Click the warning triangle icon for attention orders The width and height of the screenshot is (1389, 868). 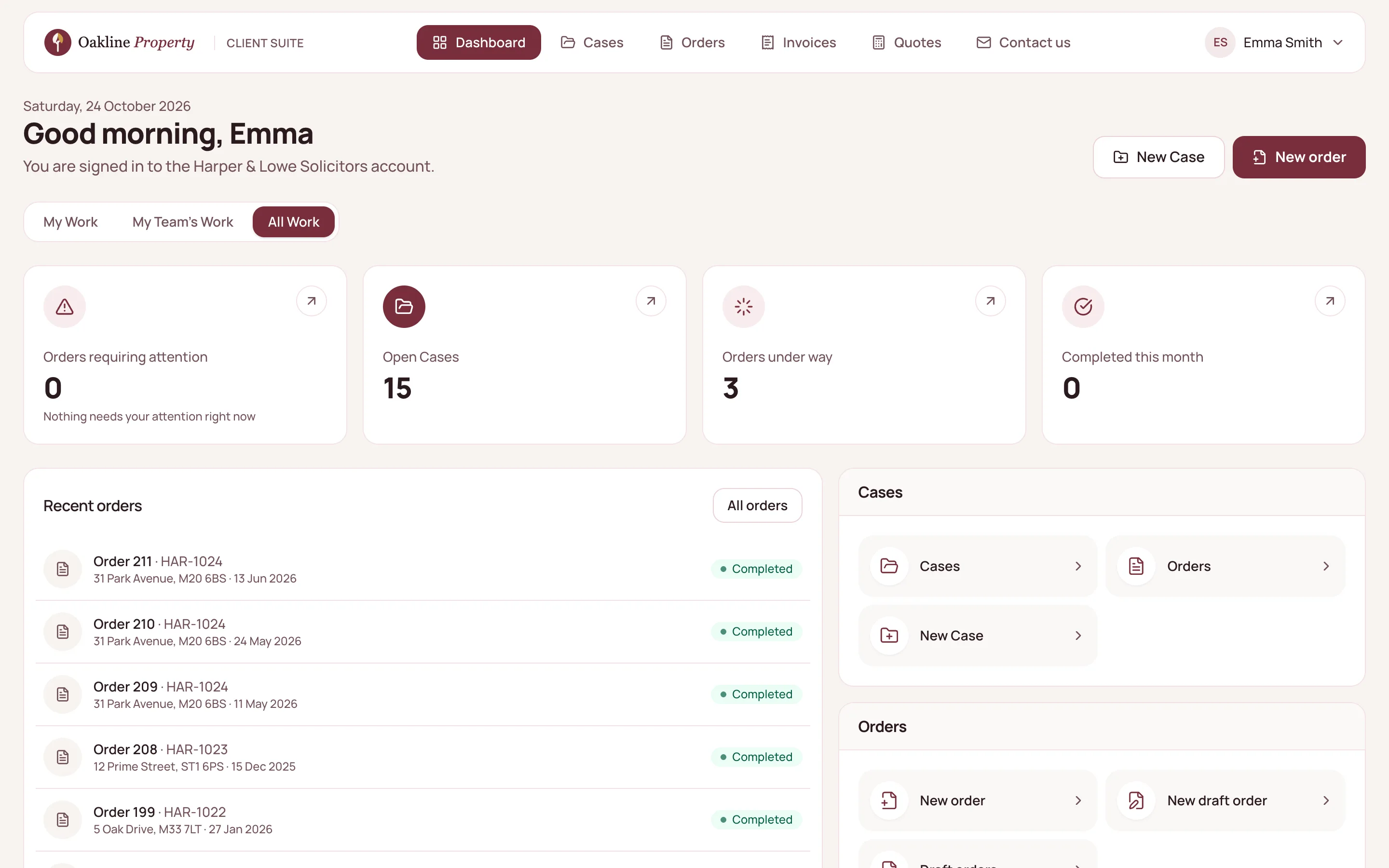click(x=64, y=307)
